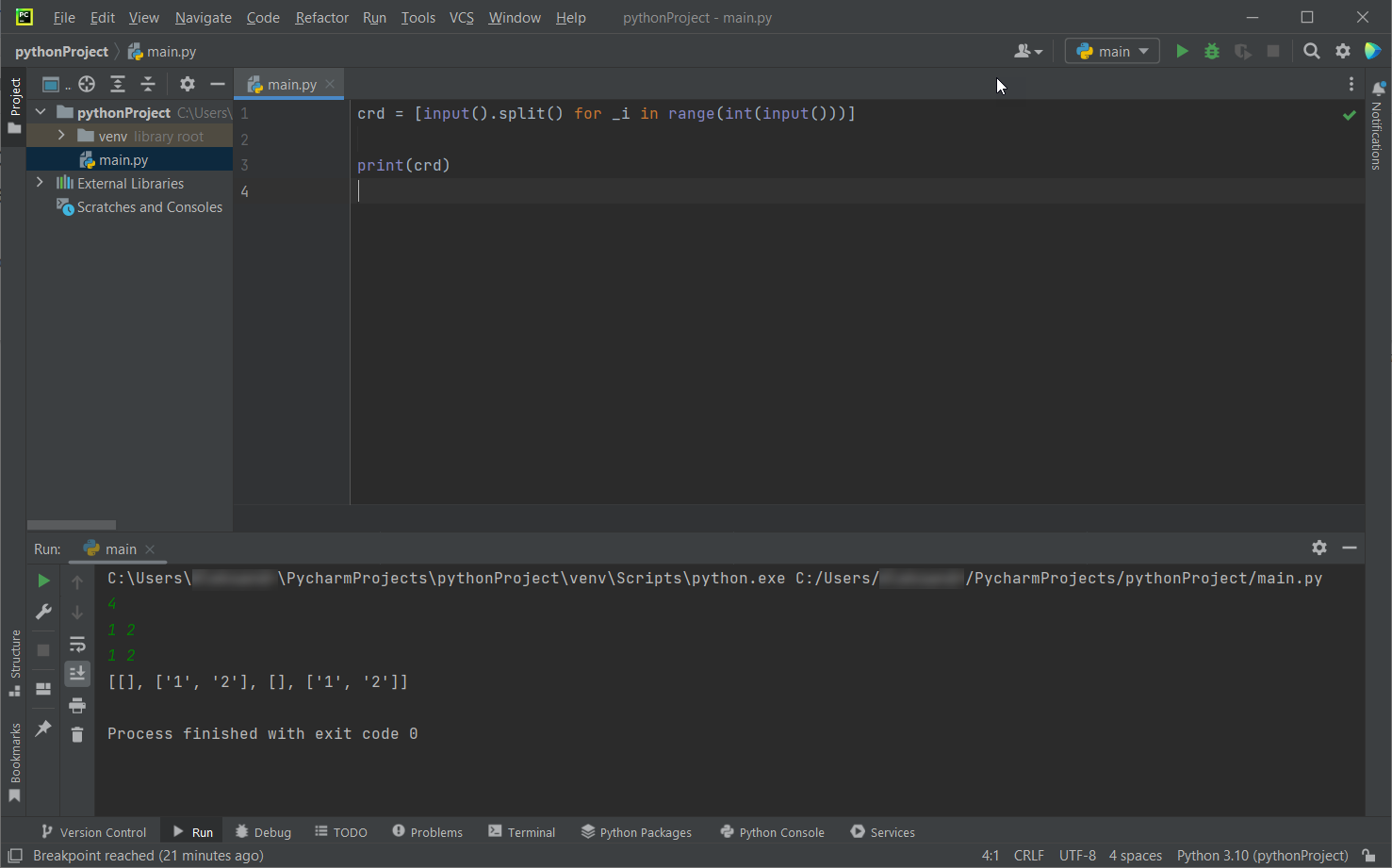Toggle tool window bars icon bottom-left
This screenshot has height=868, width=1392.
click(15, 856)
